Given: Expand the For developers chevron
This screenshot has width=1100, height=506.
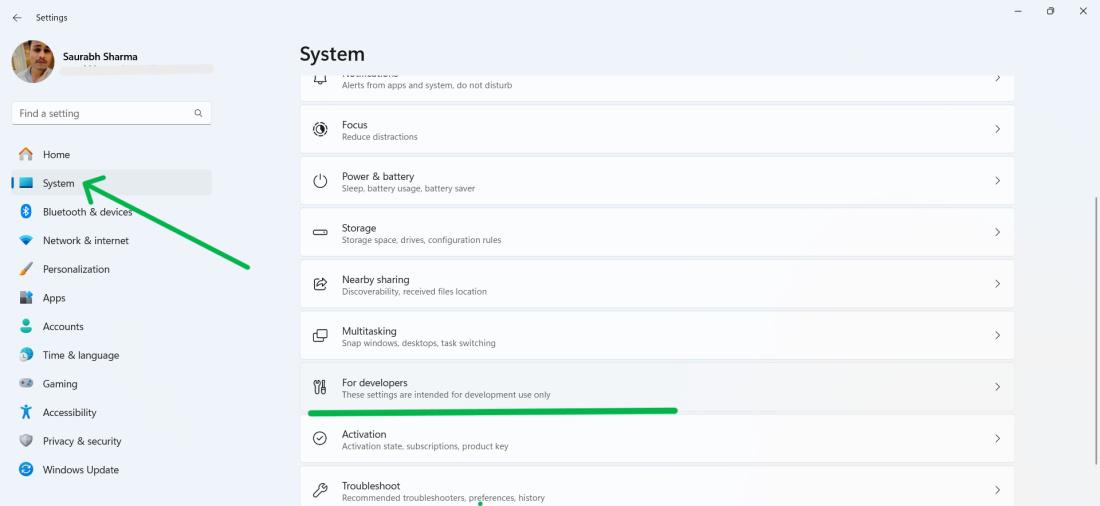Looking at the screenshot, I should click(x=997, y=387).
